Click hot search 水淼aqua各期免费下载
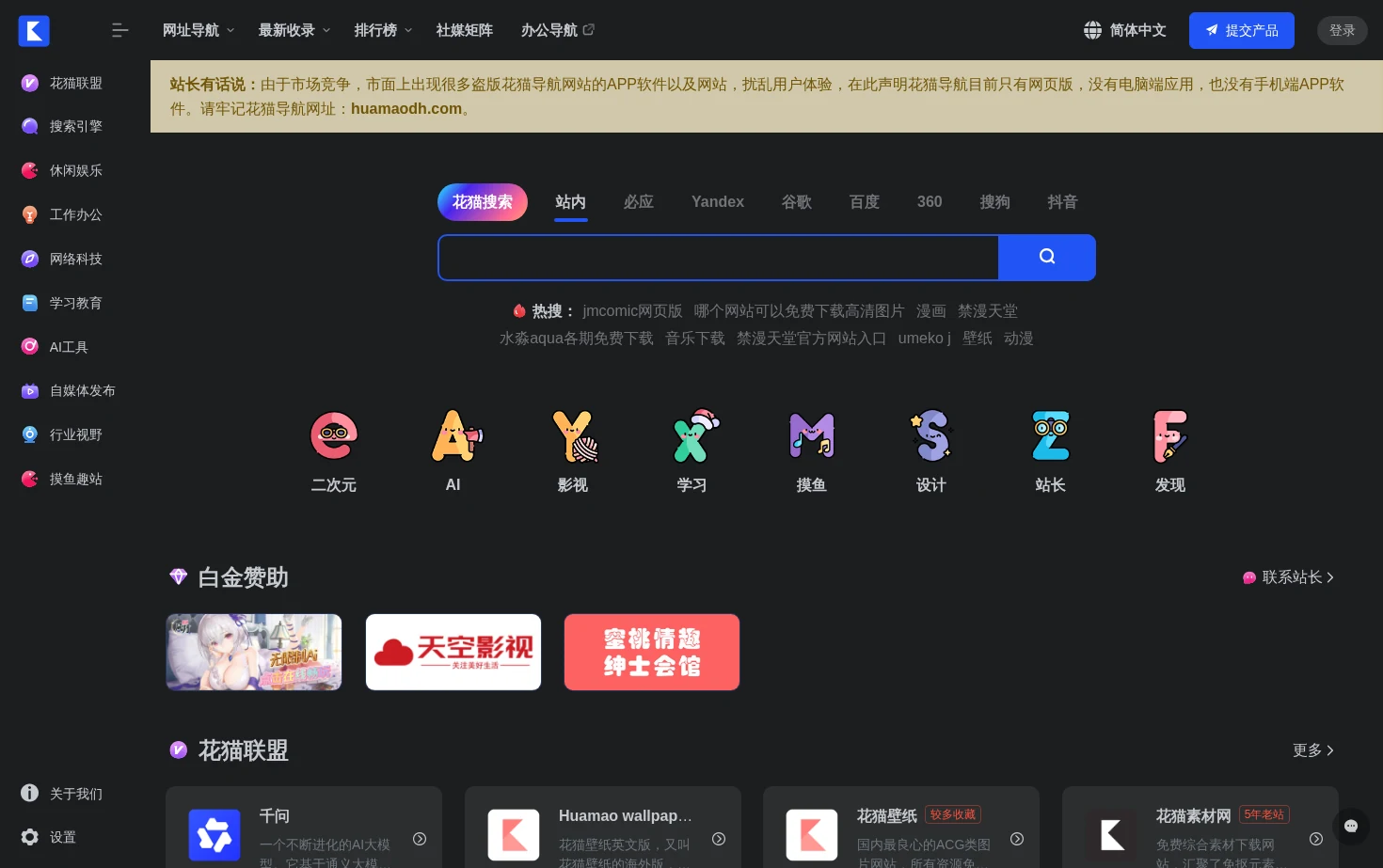The height and width of the screenshot is (868, 1383). (x=577, y=339)
